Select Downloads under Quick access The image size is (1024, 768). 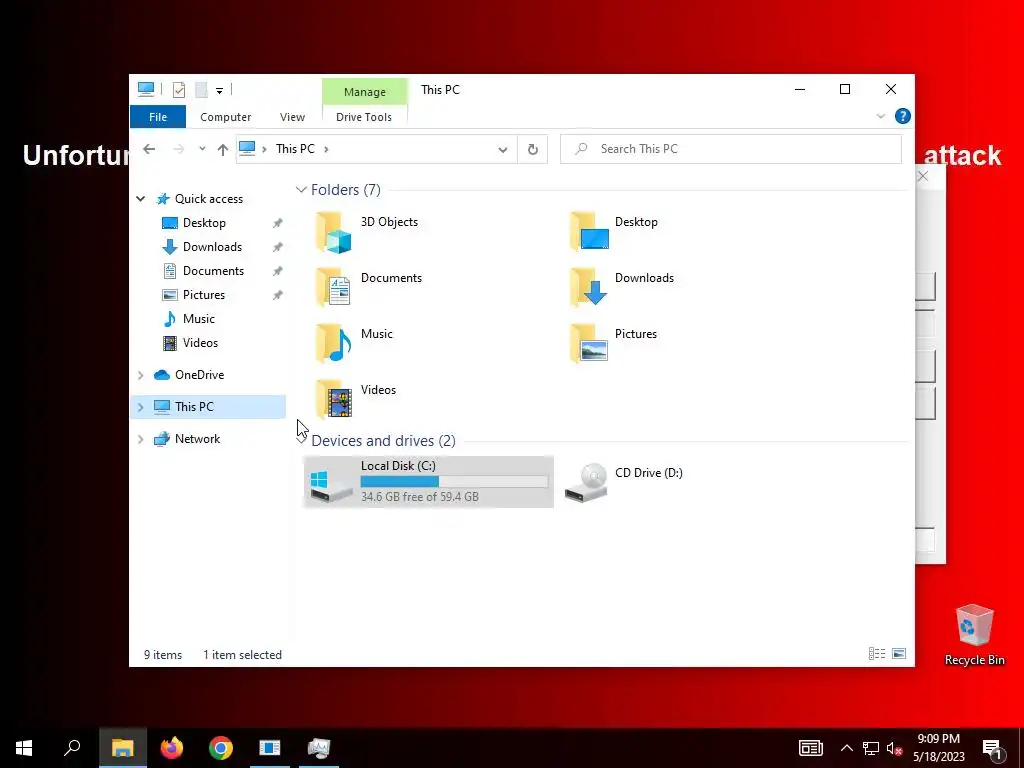pos(212,247)
